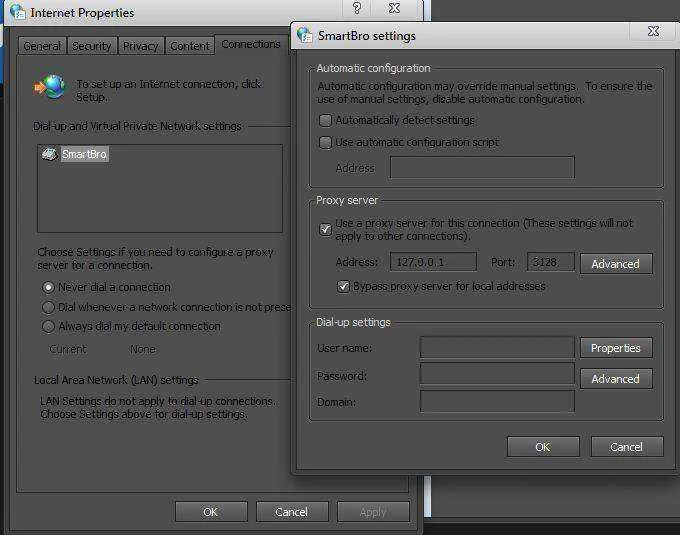Click the proxy Address field showing 127.0.0.1
This screenshot has height=535, width=680.
[x=433, y=262]
